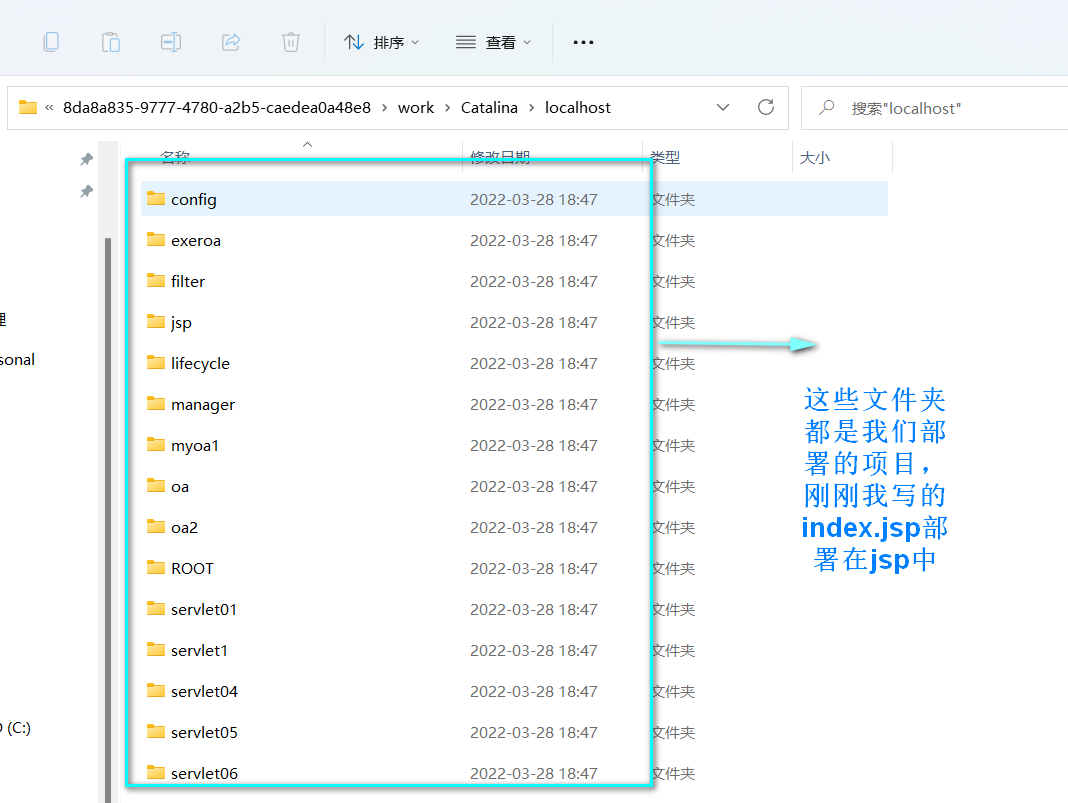Screen dimensions: 1068x803
Task: Navigate to localhost via the breadcrumb
Action: [x=578, y=107]
